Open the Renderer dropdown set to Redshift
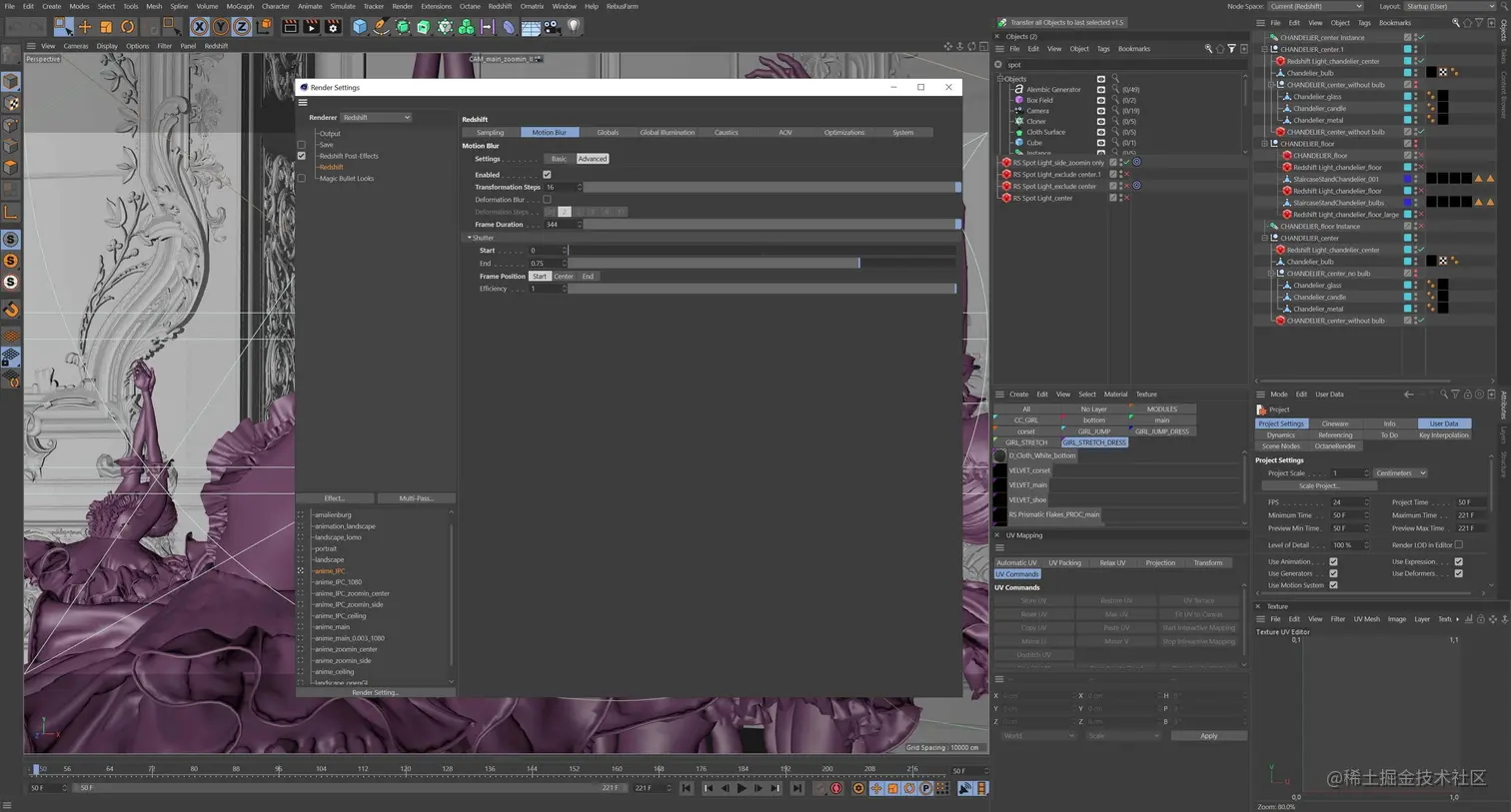This screenshot has width=1511, height=812. tap(376, 118)
